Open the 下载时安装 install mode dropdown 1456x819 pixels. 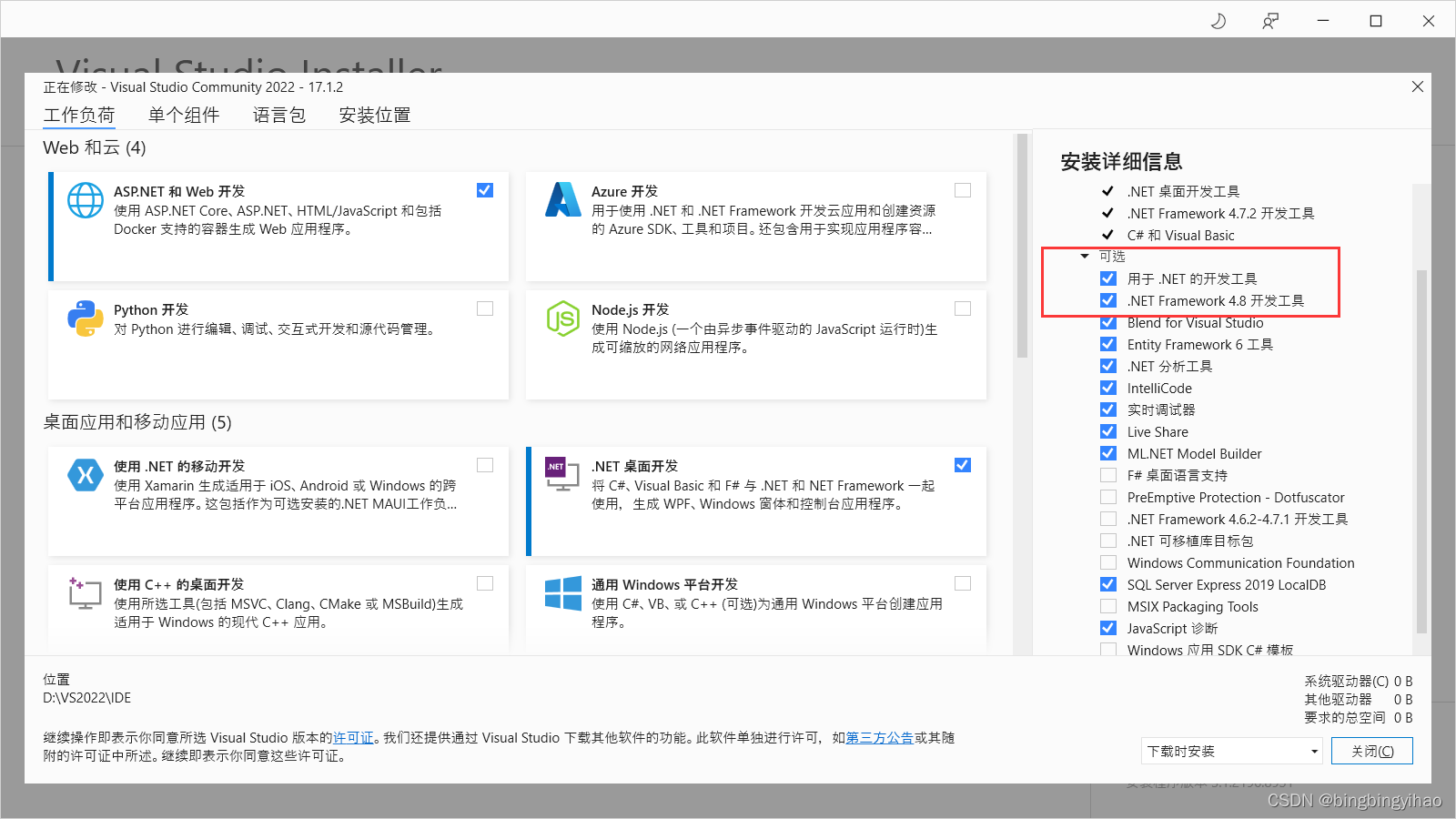pos(1232,751)
